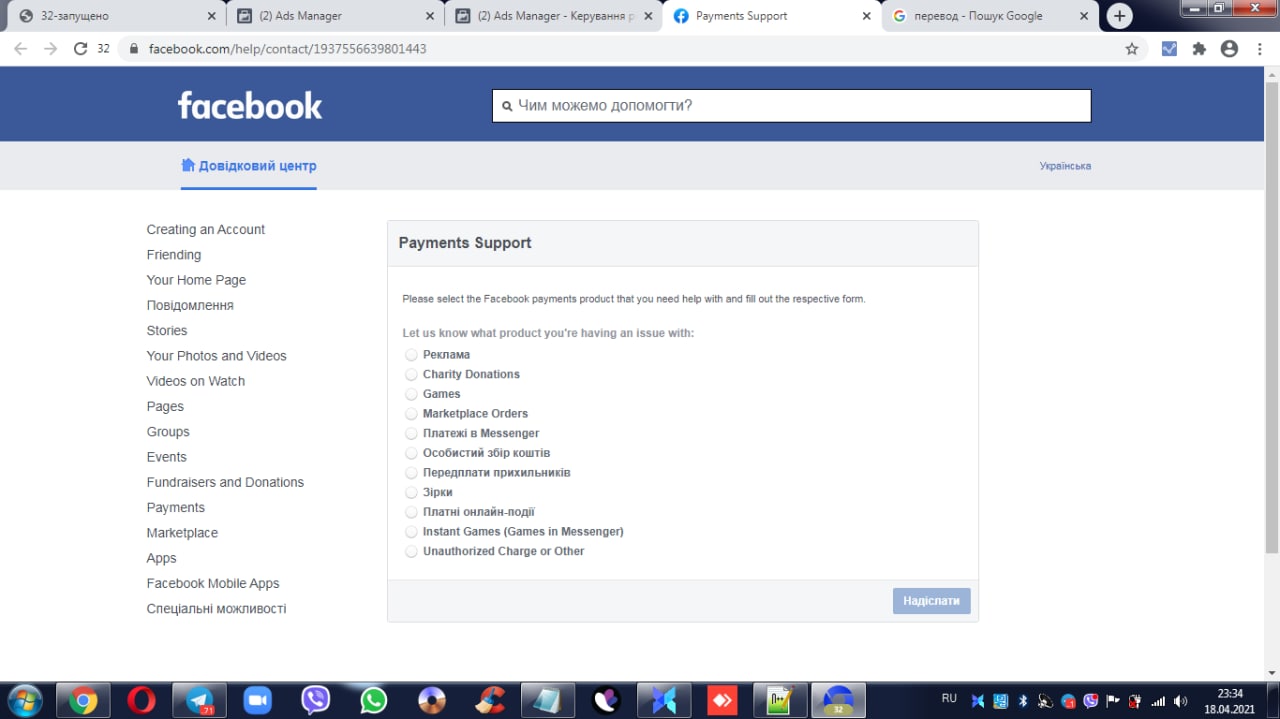Choose Marketplace Orders radio option

(x=411, y=414)
